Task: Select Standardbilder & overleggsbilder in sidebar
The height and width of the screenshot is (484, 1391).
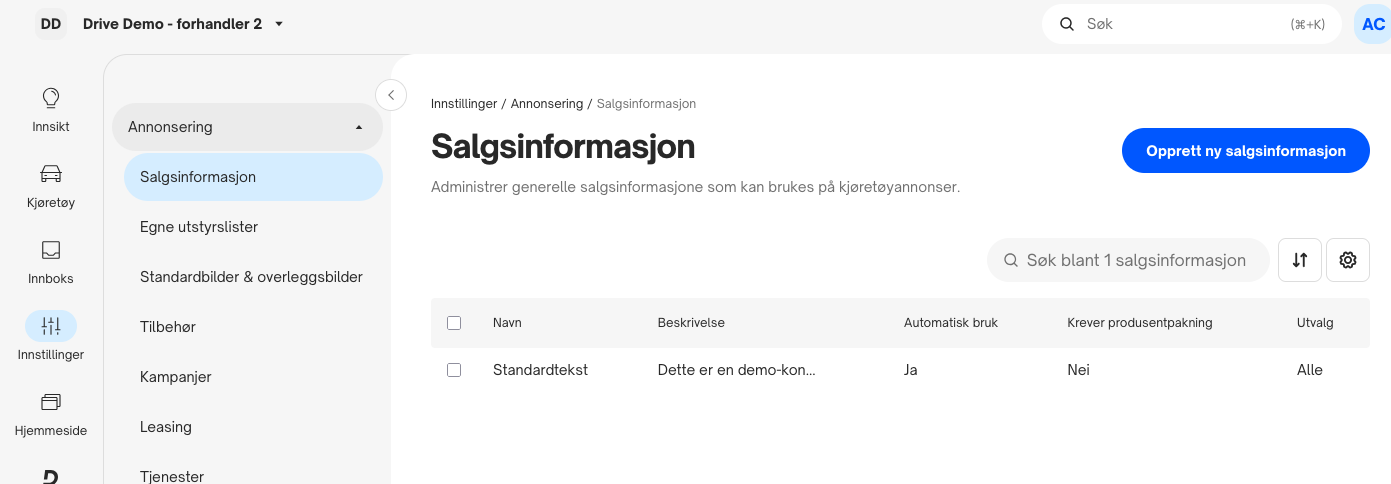Action: (251, 277)
